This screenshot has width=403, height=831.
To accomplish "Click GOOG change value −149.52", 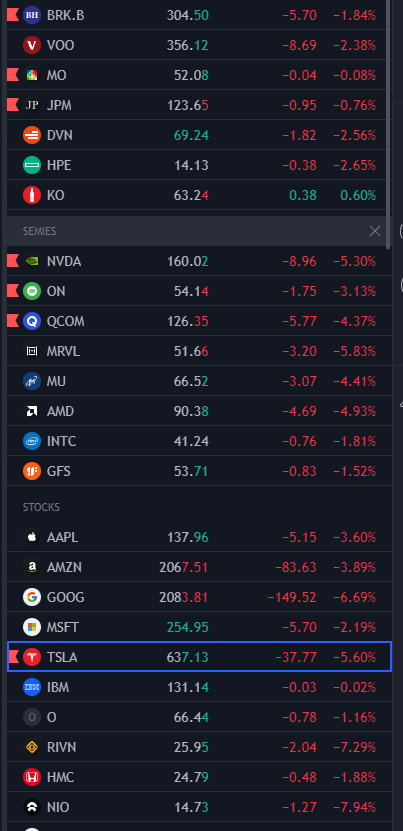I will click(292, 598).
